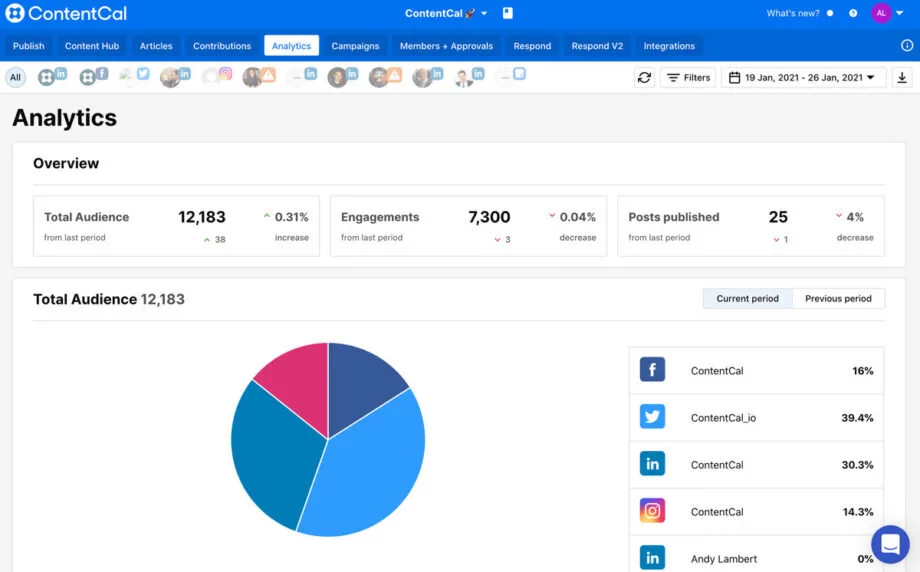Click the Engagements overview card
Image resolution: width=920 pixels, height=572 pixels.
468,226
